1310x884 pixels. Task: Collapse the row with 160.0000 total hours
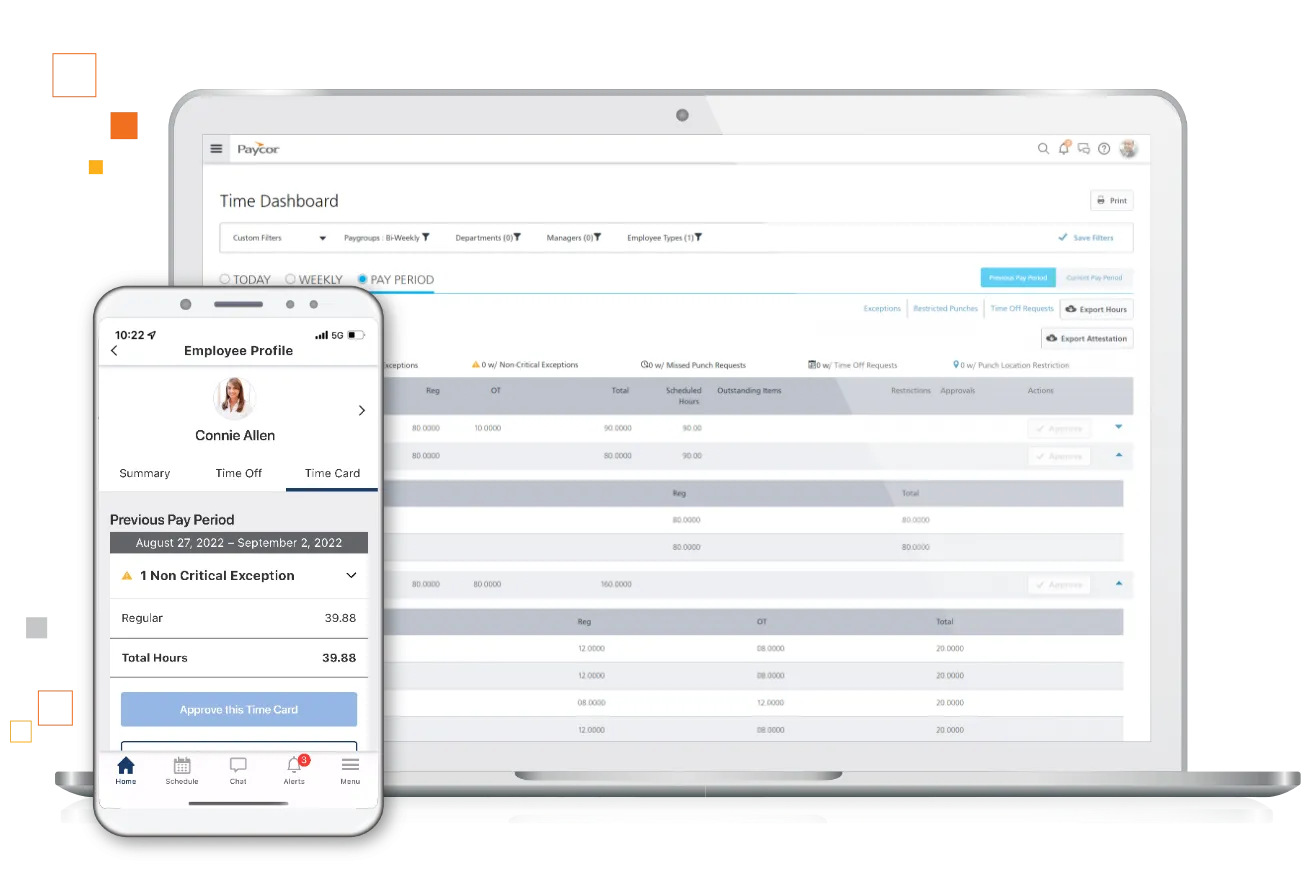(1119, 583)
